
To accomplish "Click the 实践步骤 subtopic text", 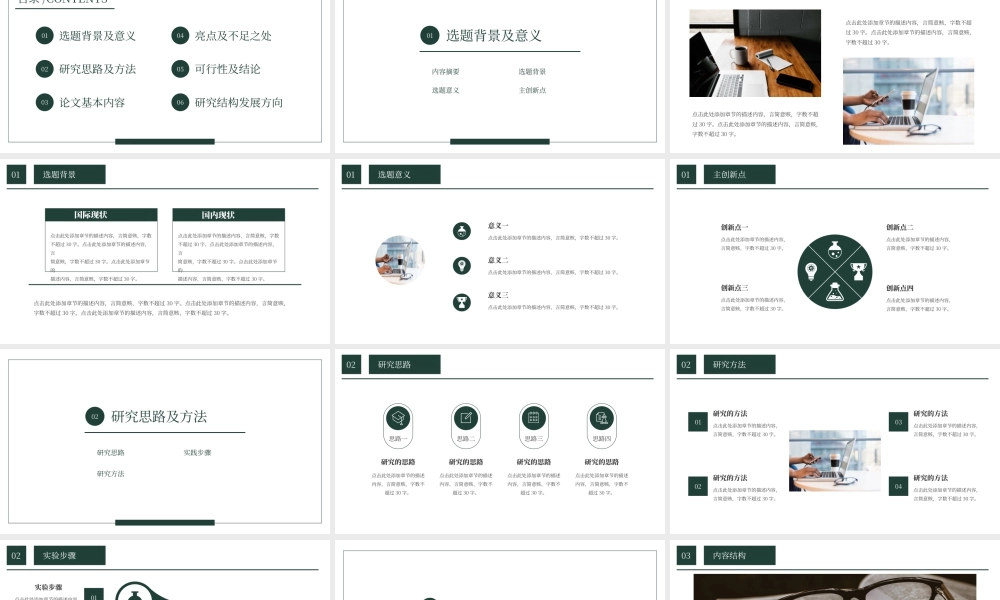I will point(197,453).
